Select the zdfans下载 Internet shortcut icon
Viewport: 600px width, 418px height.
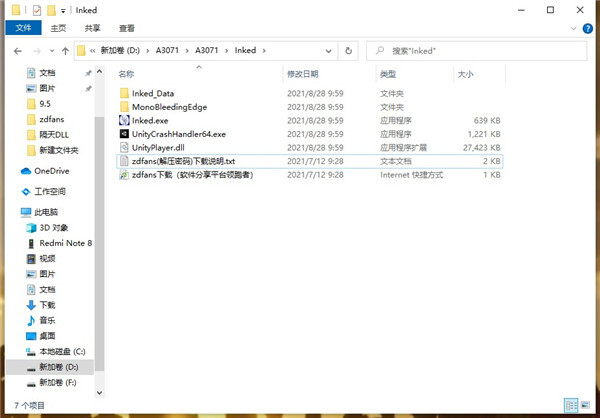[124, 175]
